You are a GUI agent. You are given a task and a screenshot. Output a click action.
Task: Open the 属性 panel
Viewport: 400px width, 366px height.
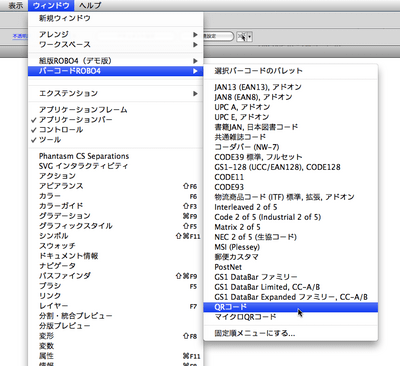click(x=115, y=356)
